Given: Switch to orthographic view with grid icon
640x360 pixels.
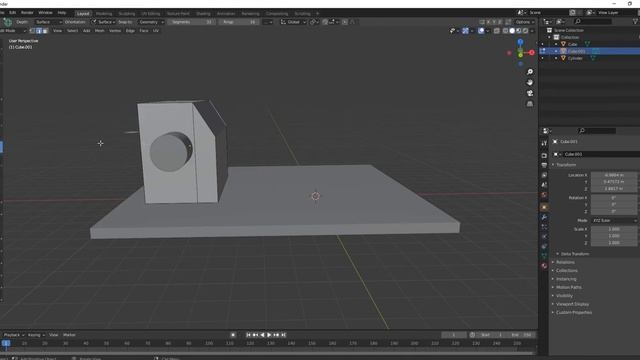Looking at the screenshot, I should click(530, 104).
